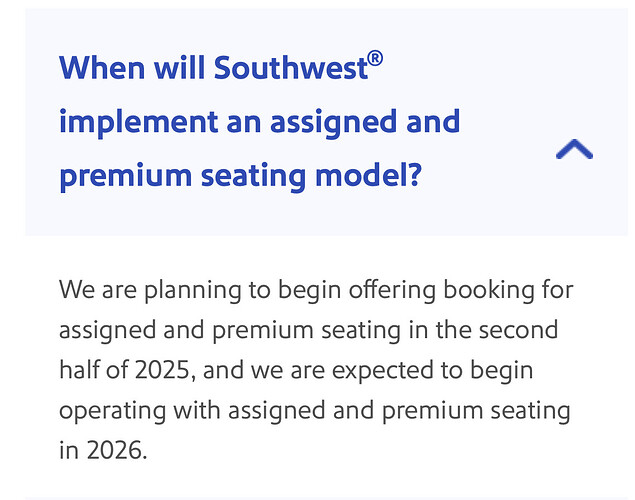The height and width of the screenshot is (500, 635).
Task: Click the 'implement an assigned and' heading line
Action: (259, 122)
